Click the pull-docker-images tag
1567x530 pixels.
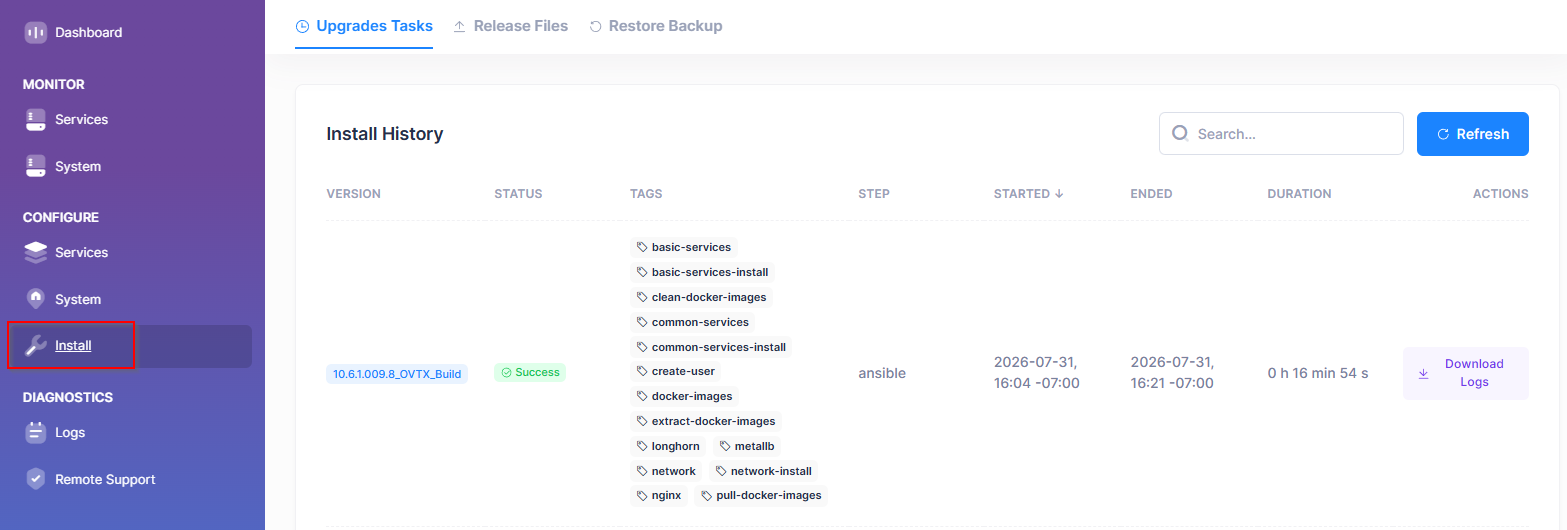[762, 496]
